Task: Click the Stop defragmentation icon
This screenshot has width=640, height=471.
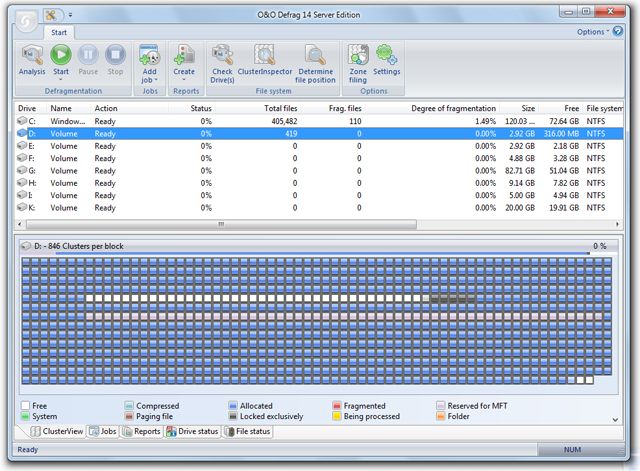Action: (115, 55)
